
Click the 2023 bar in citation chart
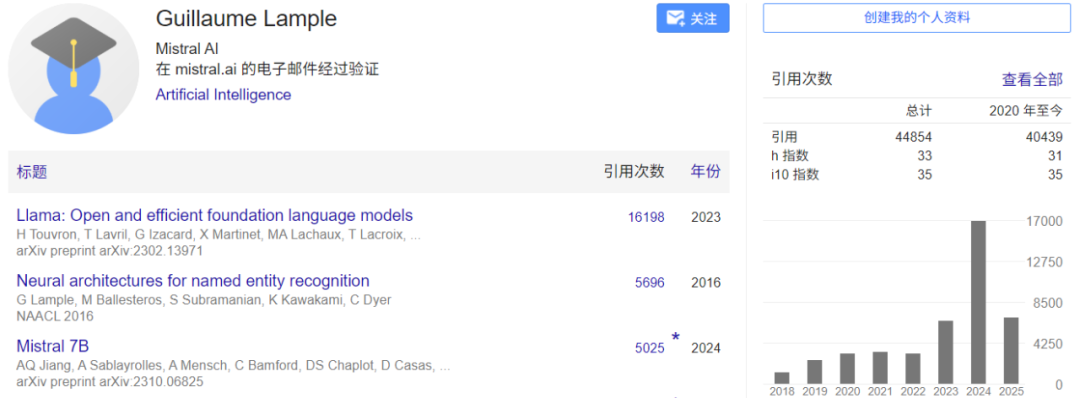pos(945,352)
